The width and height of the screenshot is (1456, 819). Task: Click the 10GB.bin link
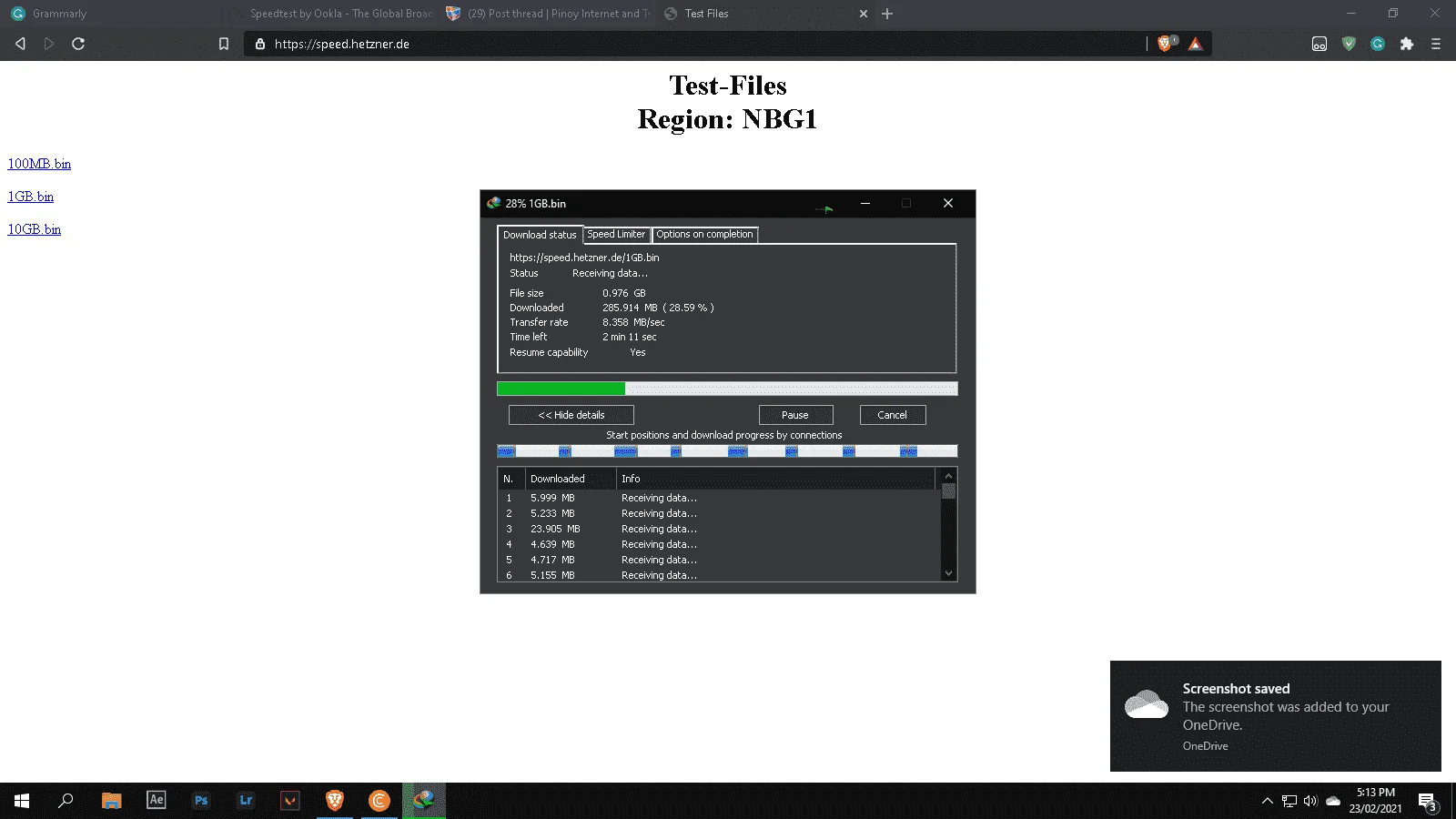click(35, 229)
